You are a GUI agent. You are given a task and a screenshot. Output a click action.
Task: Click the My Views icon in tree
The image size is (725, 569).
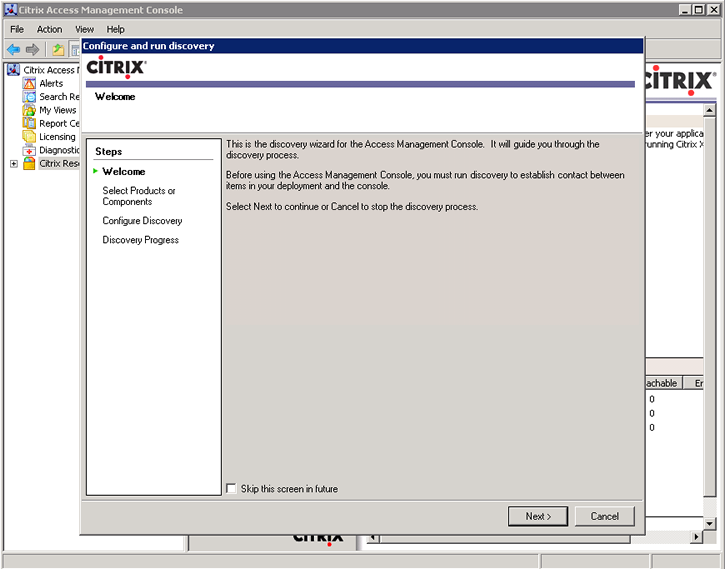tap(29, 110)
